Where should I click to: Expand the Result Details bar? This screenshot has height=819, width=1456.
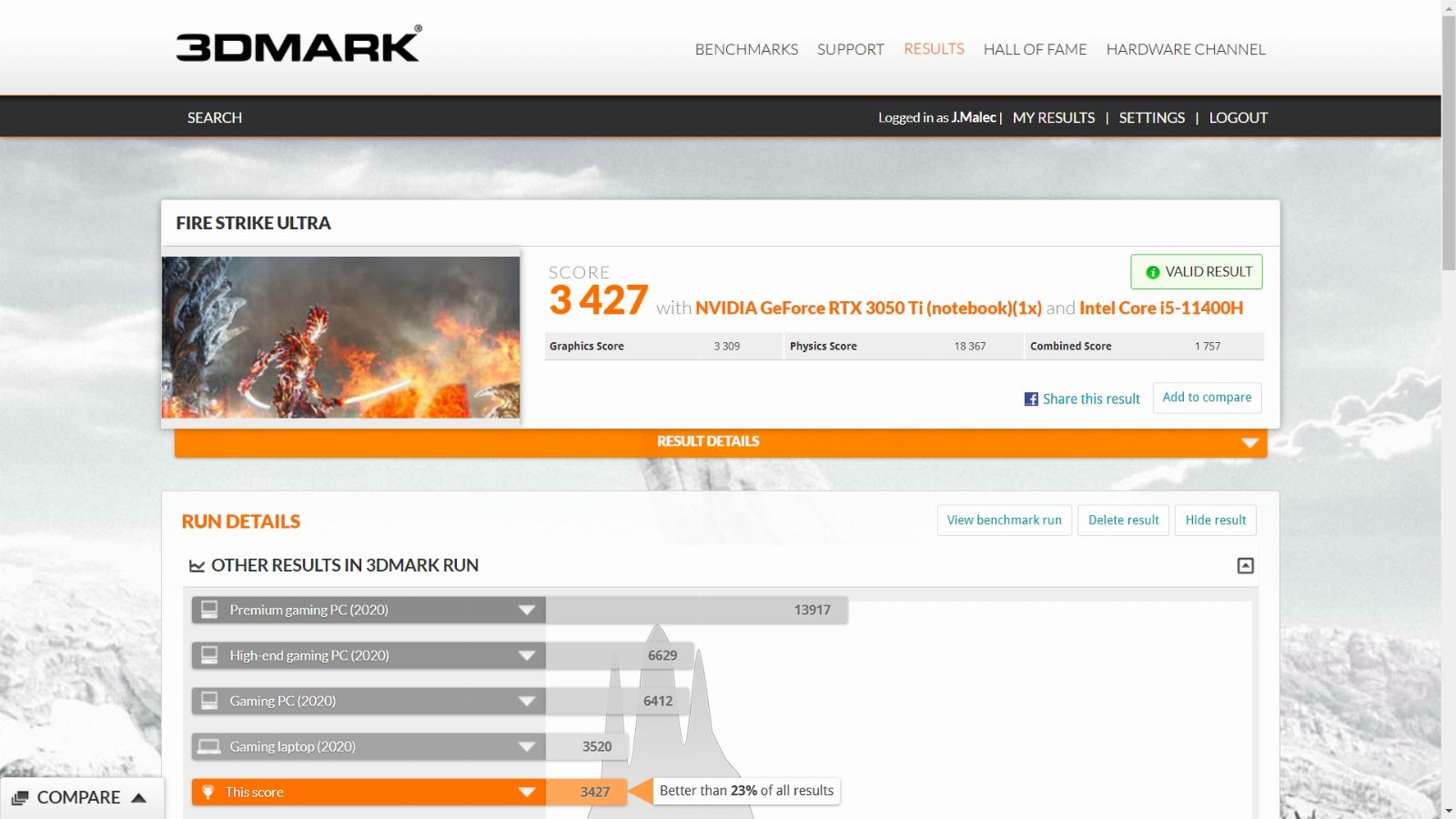pyautogui.click(x=721, y=442)
